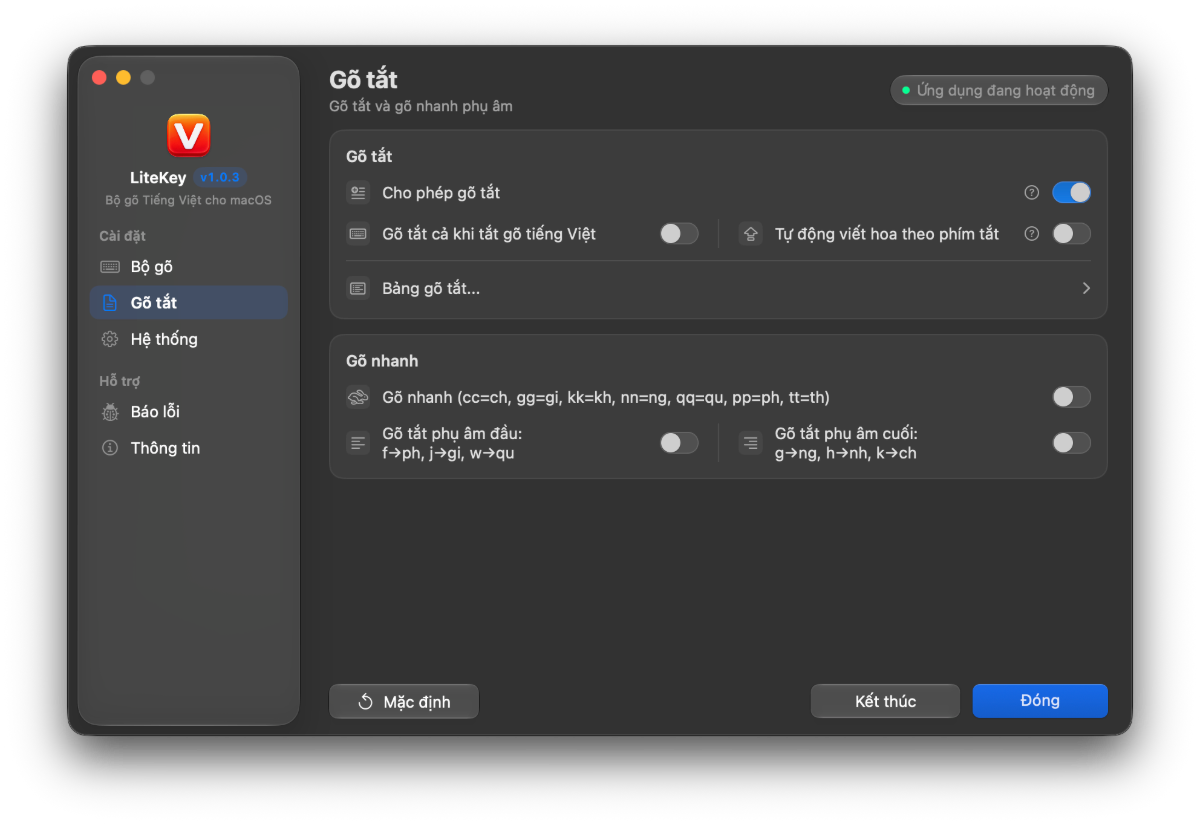
Task: Click the LiteKey red V app logo
Action: 188,135
